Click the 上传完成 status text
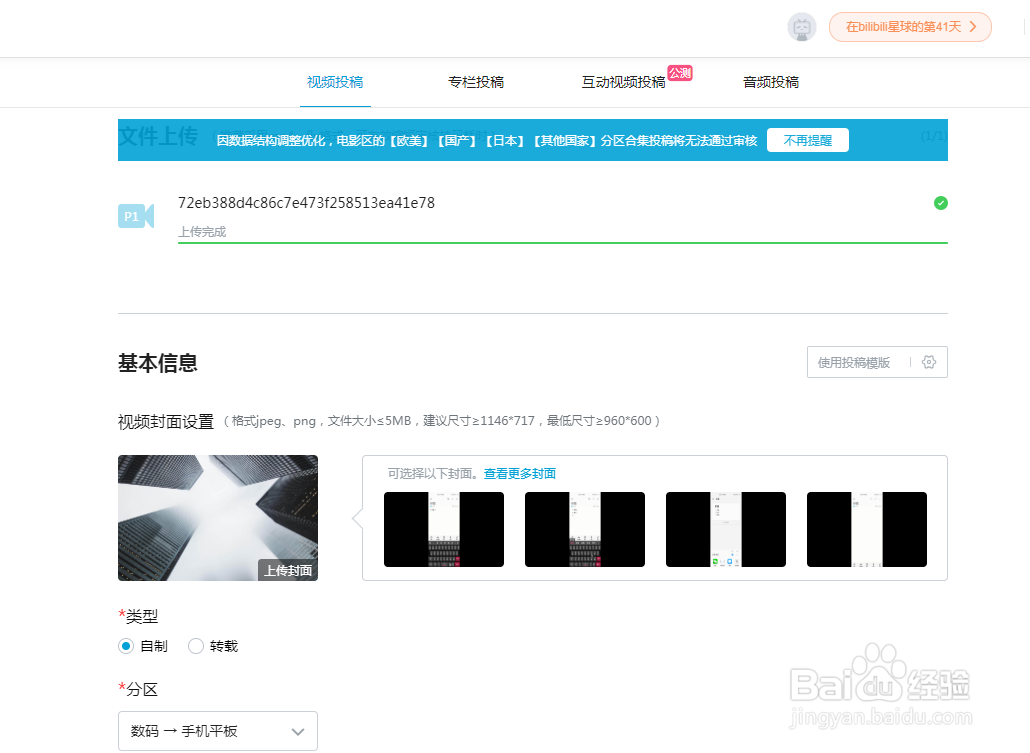Image resolution: width=1030 pixels, height=753 pixels. coord(202,232)
